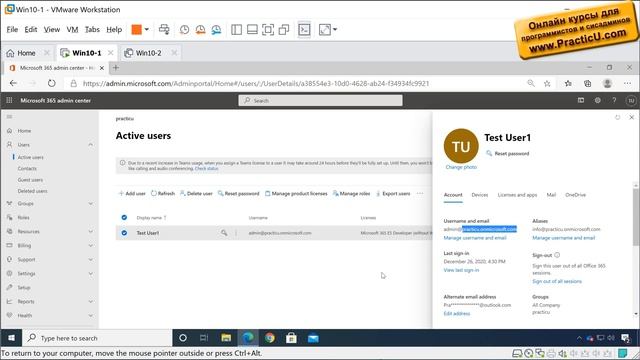Viewport: 640px width, 360px height.
Task: Click the browser address bar URL
Action: coord(256,83)
